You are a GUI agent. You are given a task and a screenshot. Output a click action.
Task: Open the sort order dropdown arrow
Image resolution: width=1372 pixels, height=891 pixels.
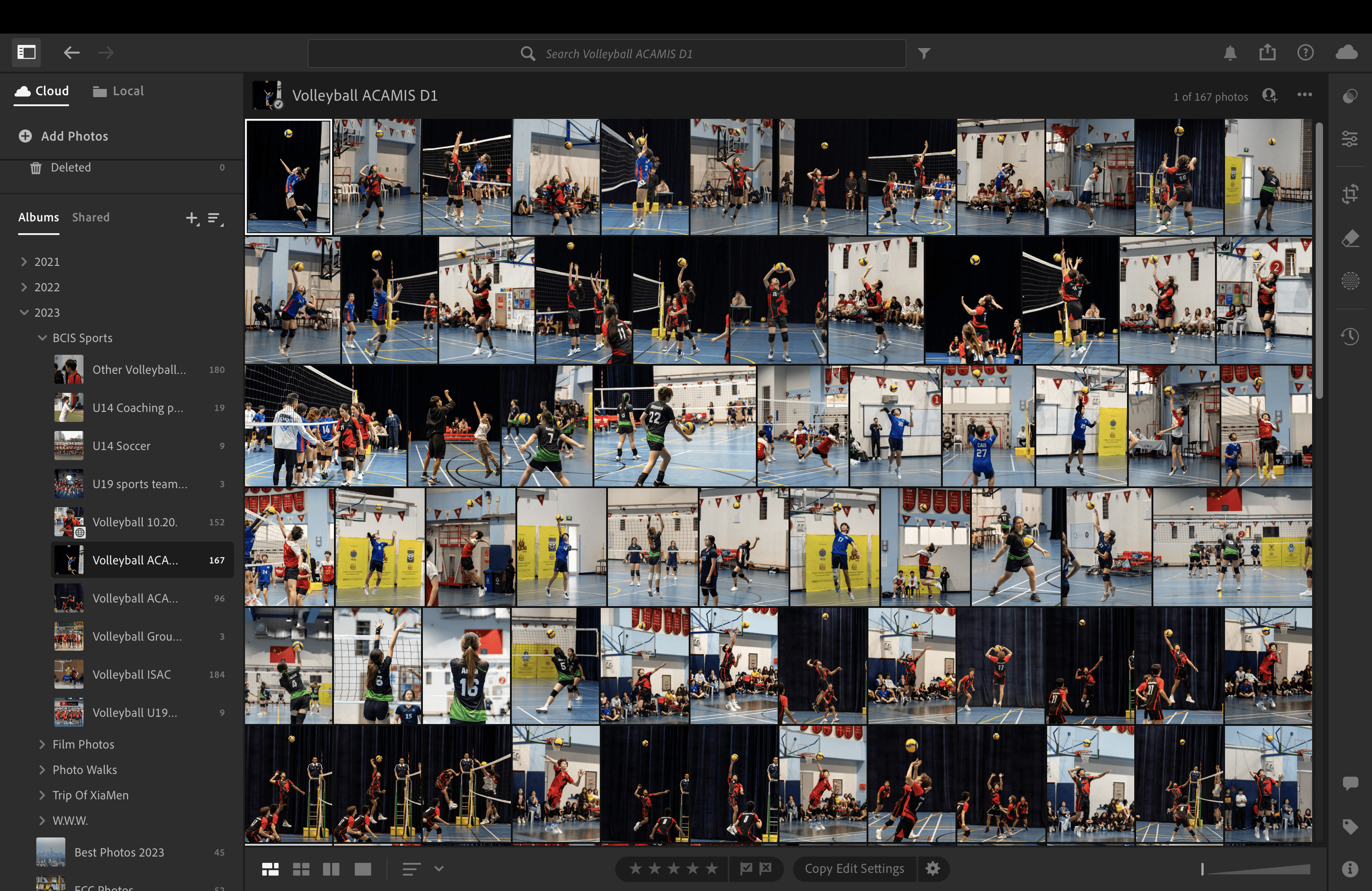pos(439,868)
